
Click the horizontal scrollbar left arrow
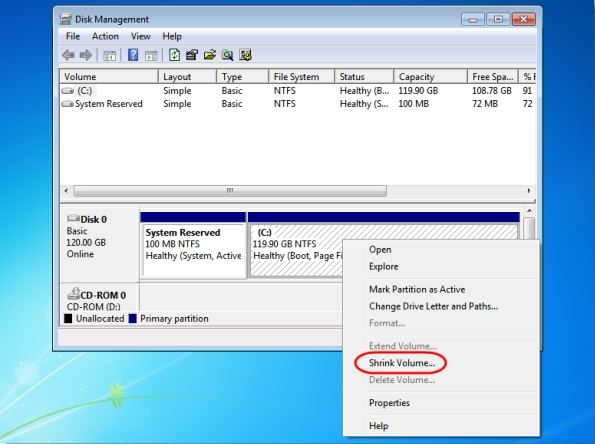66,191
